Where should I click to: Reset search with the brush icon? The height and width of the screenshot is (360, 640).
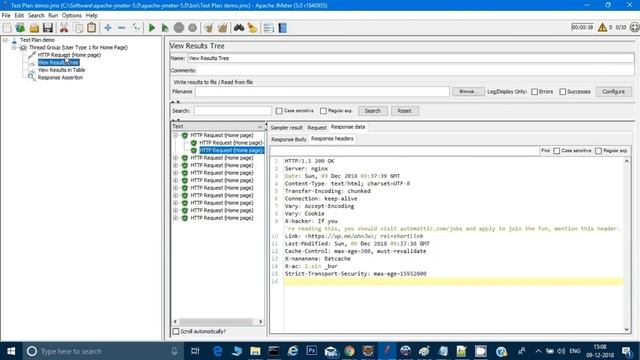point(252,28)
